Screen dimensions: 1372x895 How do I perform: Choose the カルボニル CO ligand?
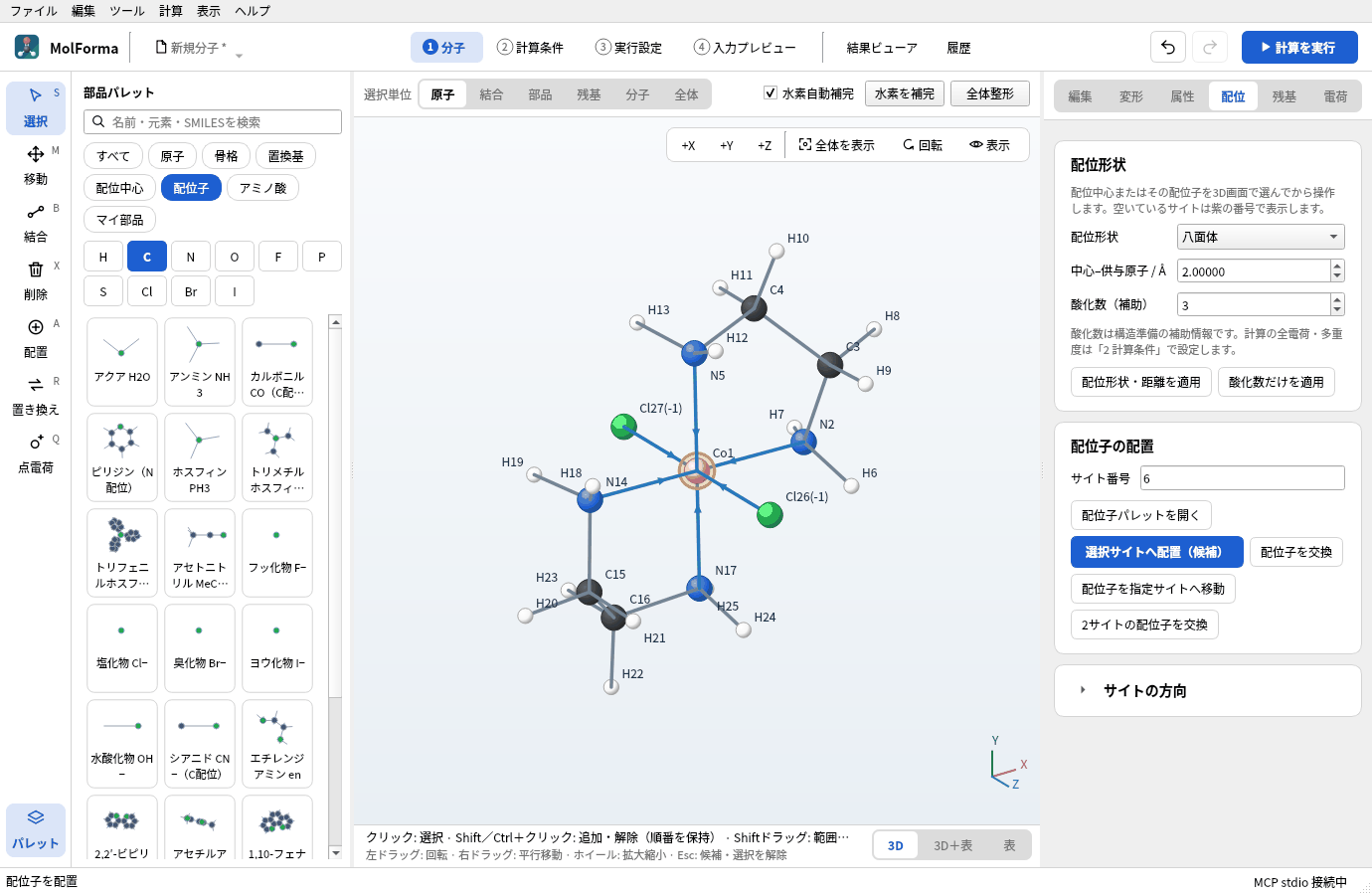pyautogui.click(x=277, y=361)
